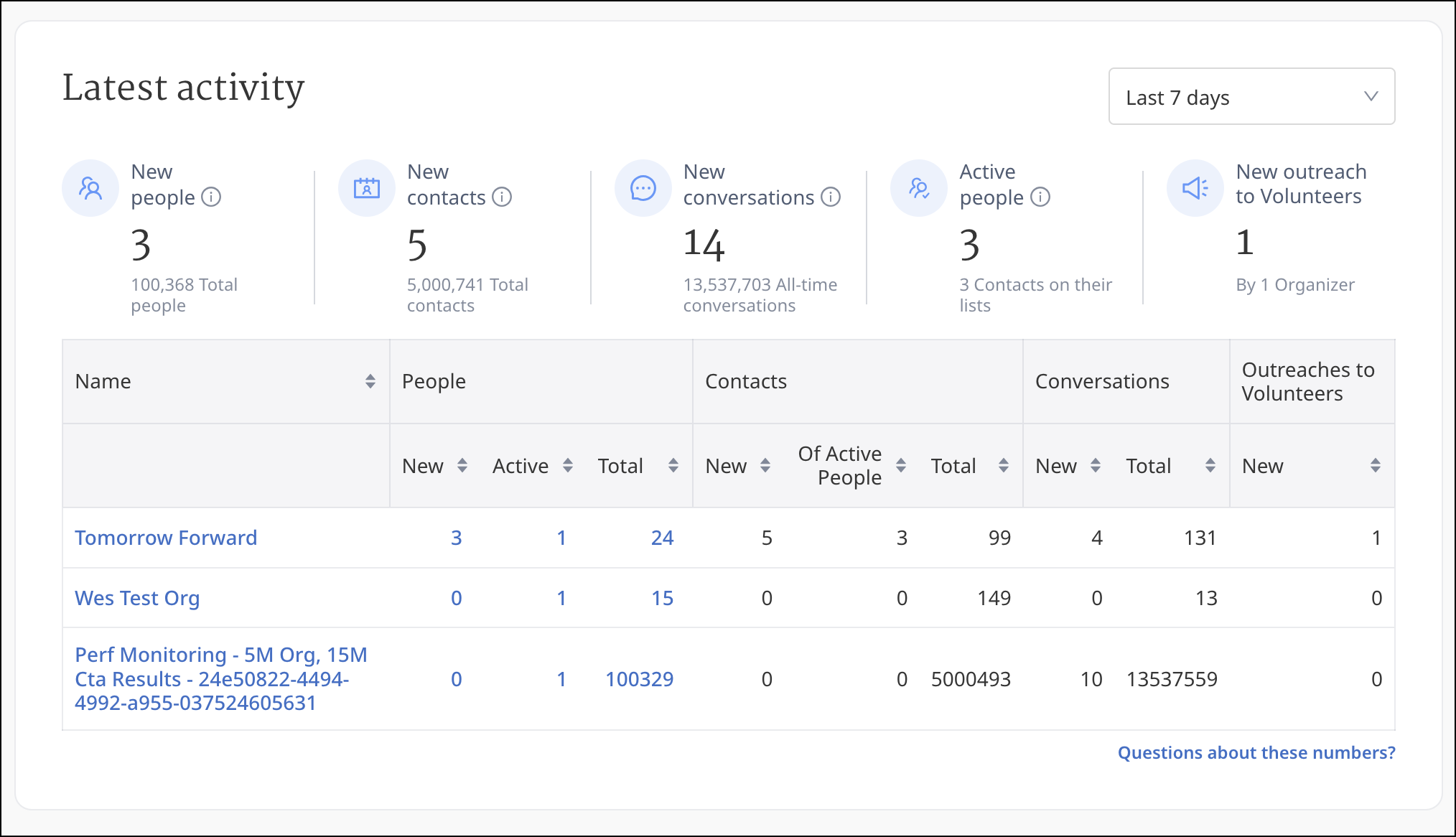This screenshot has width=1456, height=837.
Task: Click the New conversations info icon
Action: (831, 197)
